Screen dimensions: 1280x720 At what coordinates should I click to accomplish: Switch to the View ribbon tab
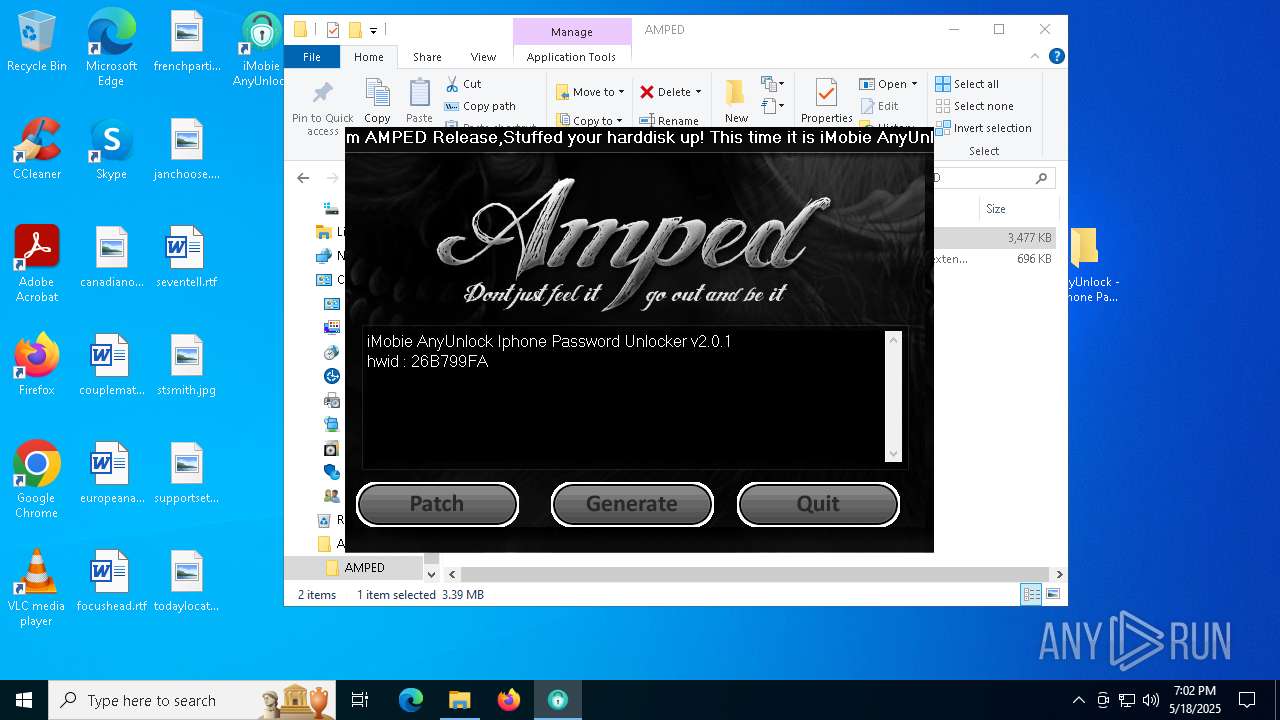[x=483, y=57]
